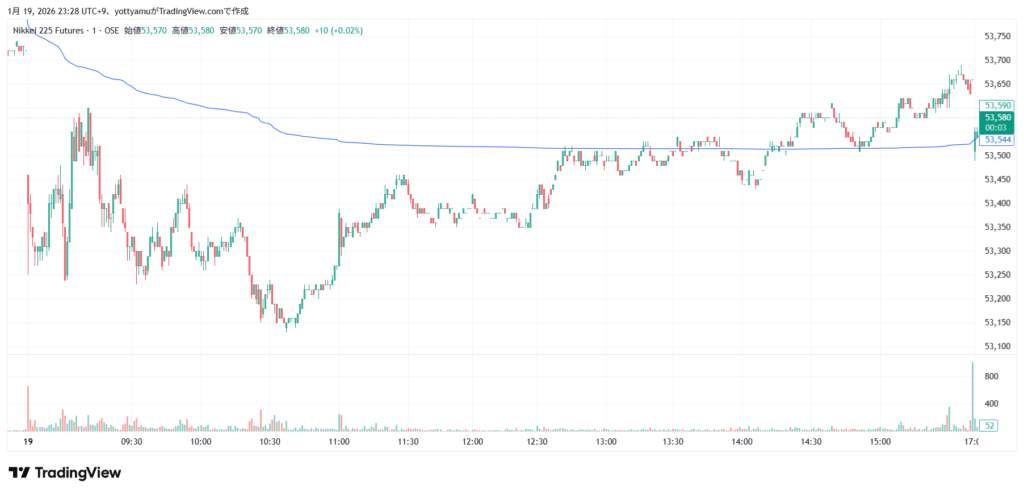The width and height of the screenshot is (1024, 494).
Task: Click the date marker 19 on time axis
Action: pyautogui.click(x=28, y=441)
